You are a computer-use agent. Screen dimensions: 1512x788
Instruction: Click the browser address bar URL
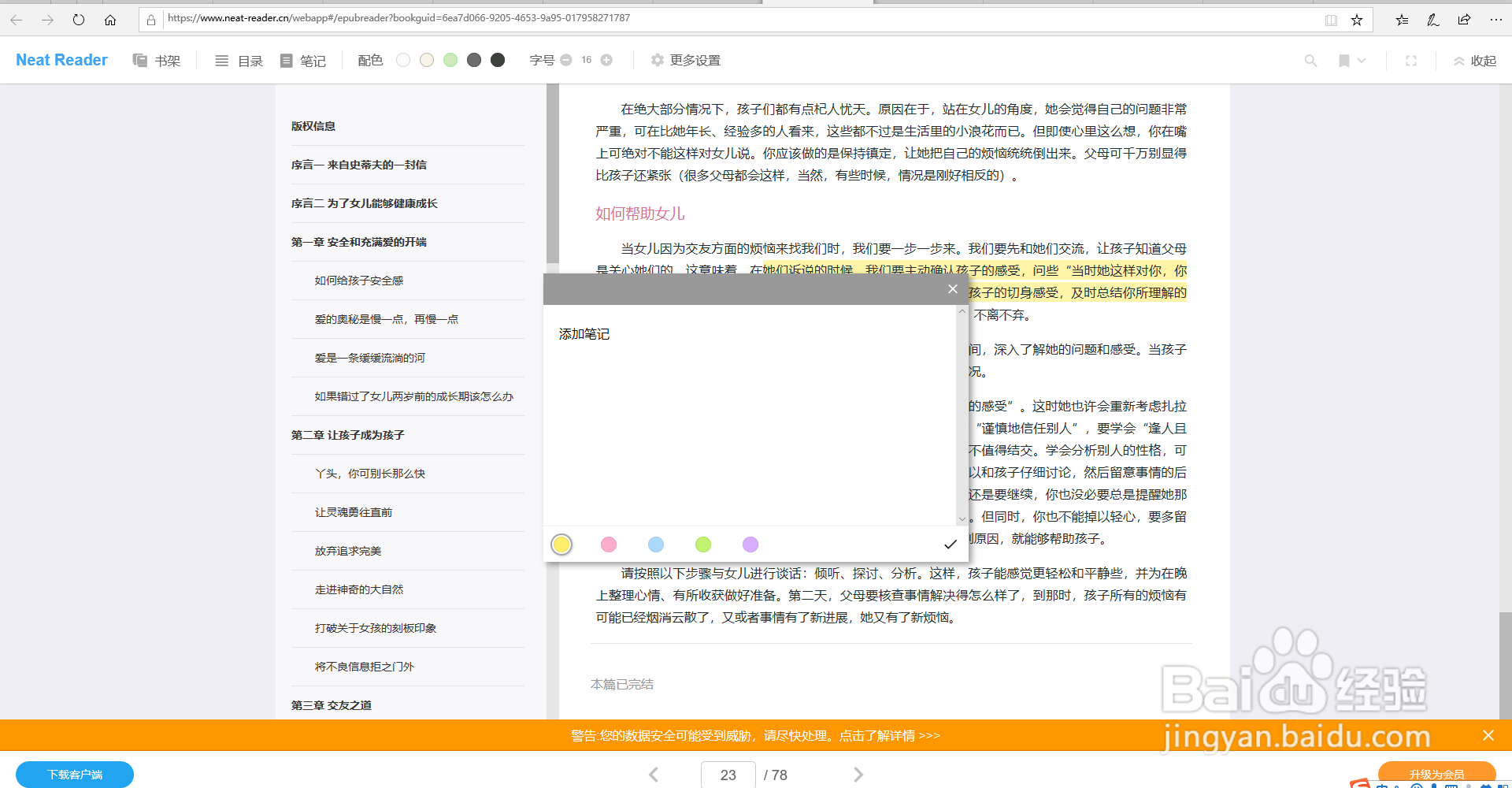pos(398,18)
